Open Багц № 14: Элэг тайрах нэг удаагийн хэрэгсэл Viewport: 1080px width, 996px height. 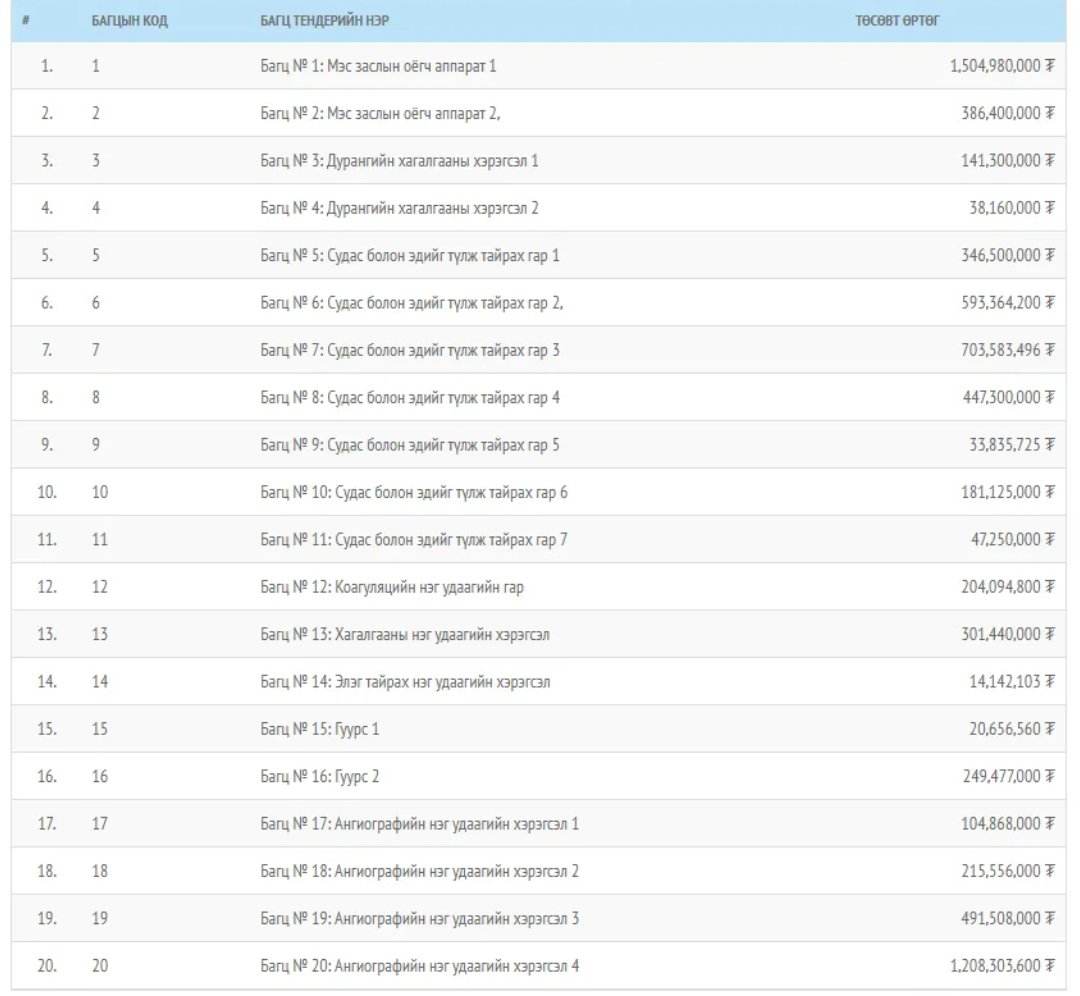click(405, 682)
